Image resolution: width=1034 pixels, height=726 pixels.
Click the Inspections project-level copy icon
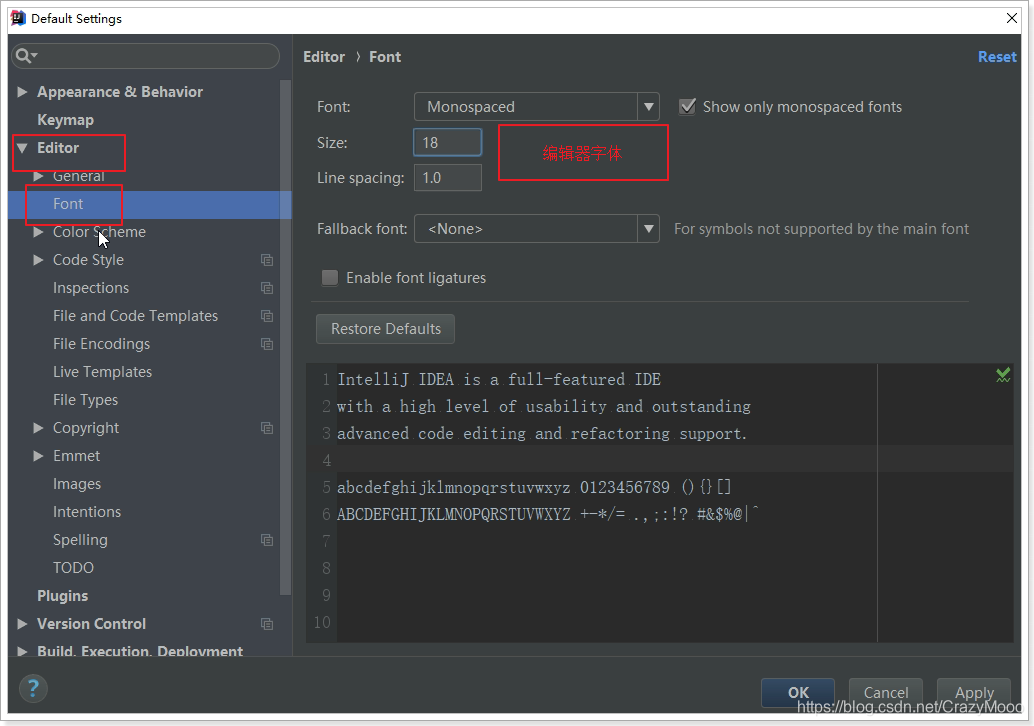tap(267, 288)
